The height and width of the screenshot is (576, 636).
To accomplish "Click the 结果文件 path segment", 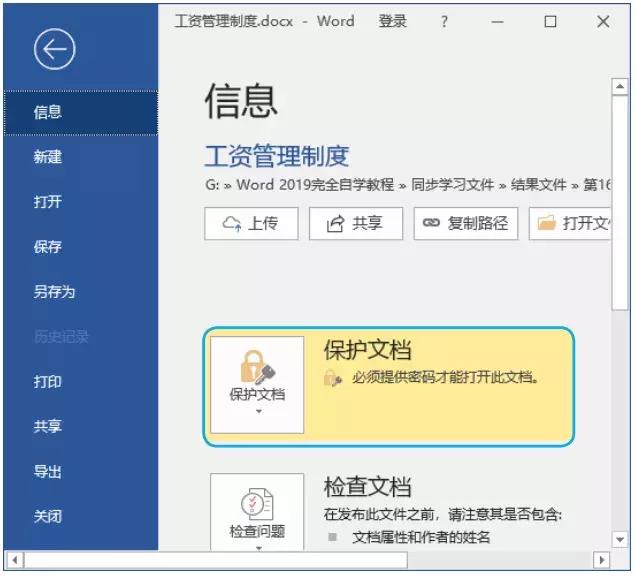I will (539, 185).
